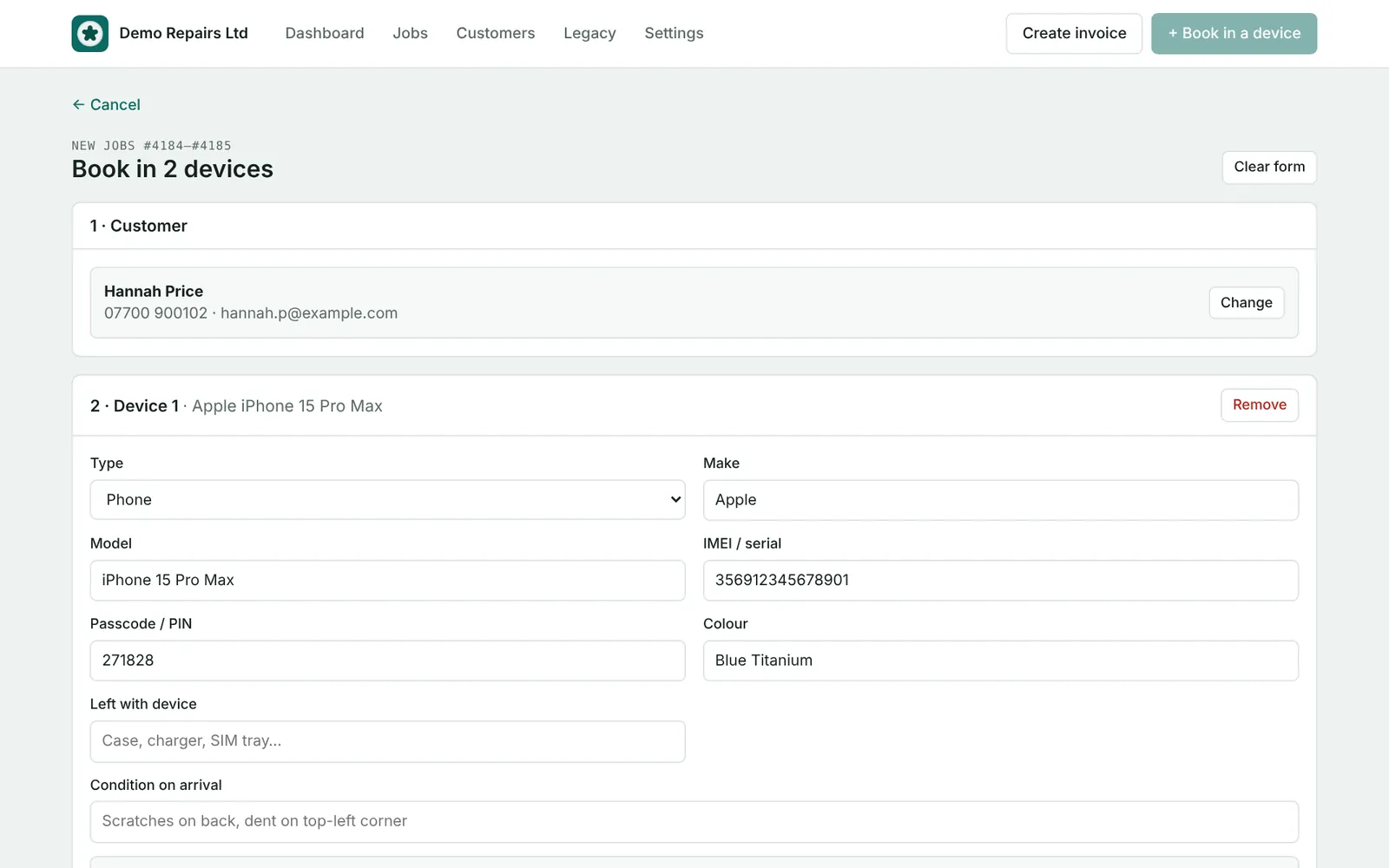Click the Book in 2 devices heading
The image size is (1389, 868).
point(173,168)
